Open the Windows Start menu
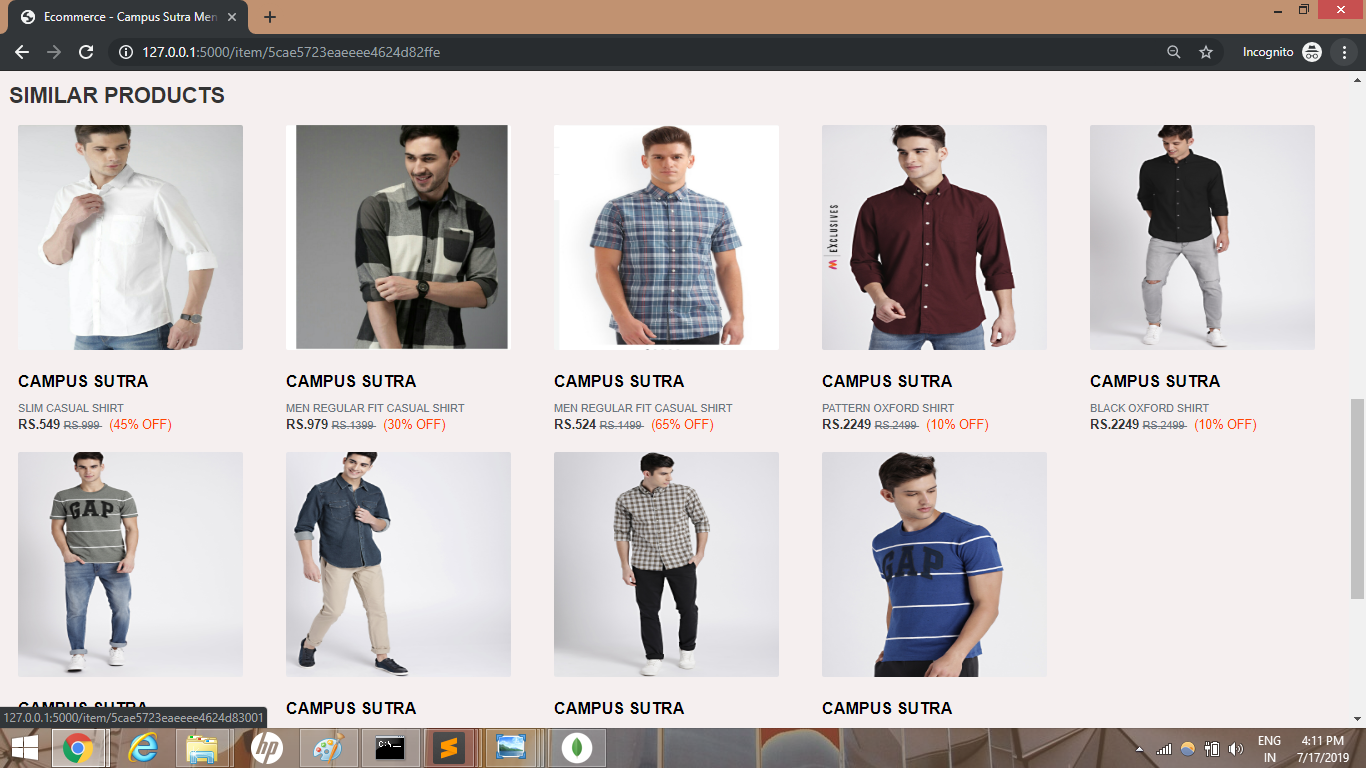This screenshot has width=1366, height=768. [x=24, y=748]
